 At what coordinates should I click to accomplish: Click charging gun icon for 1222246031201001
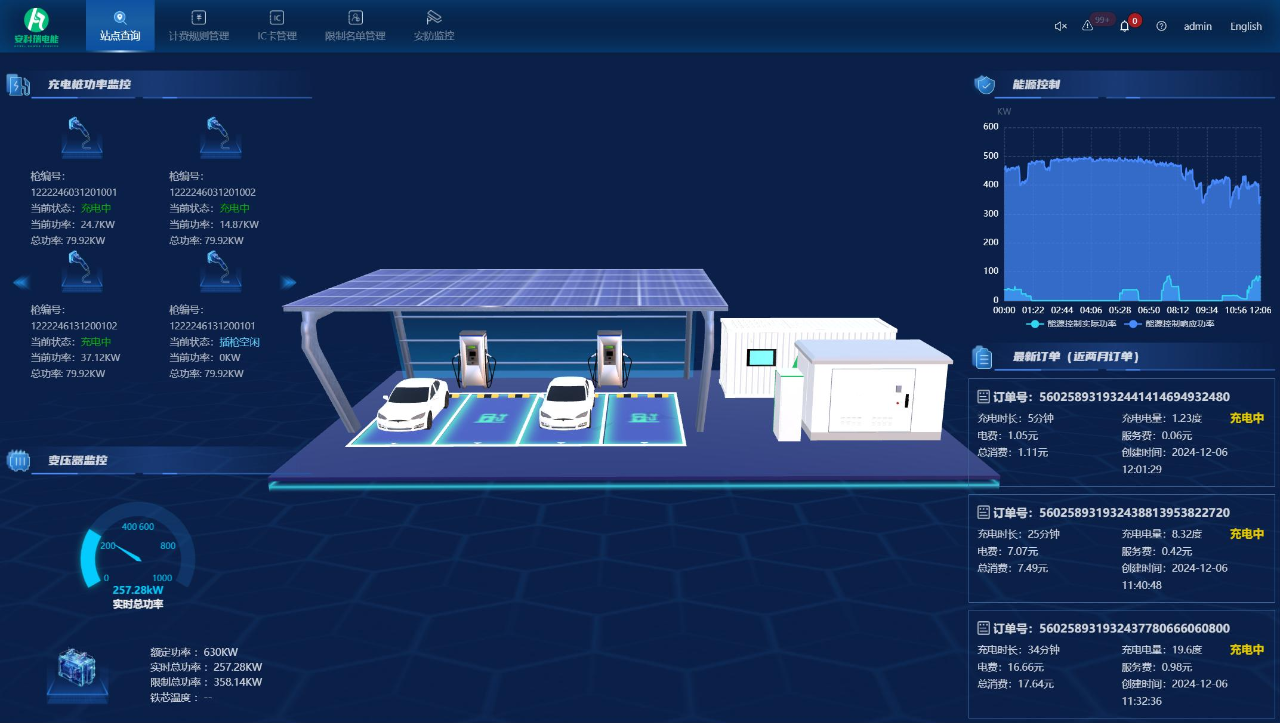pyautogui.click(x=81, y=137)
